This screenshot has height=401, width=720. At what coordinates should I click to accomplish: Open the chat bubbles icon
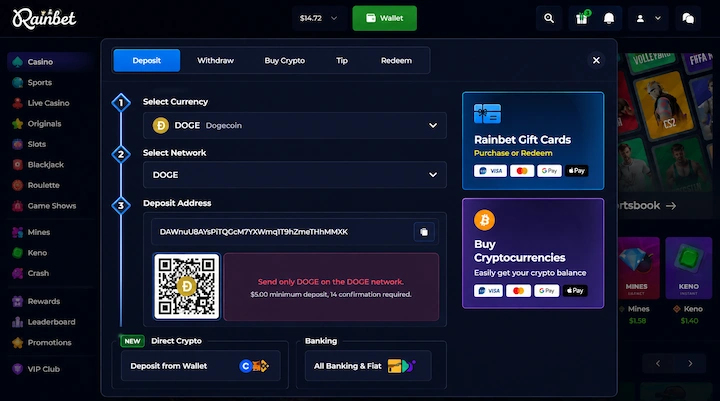[688, 18]
